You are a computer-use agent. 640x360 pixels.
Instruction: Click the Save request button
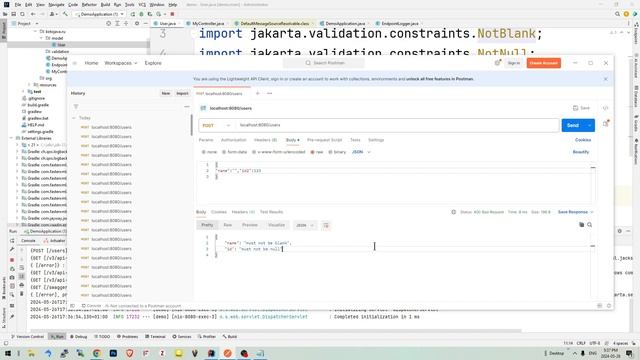tap(581, 108)
